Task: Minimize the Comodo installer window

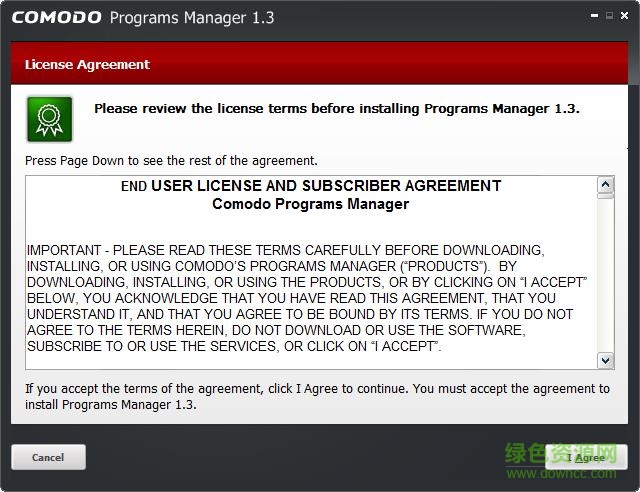Action: click(594, 16)
